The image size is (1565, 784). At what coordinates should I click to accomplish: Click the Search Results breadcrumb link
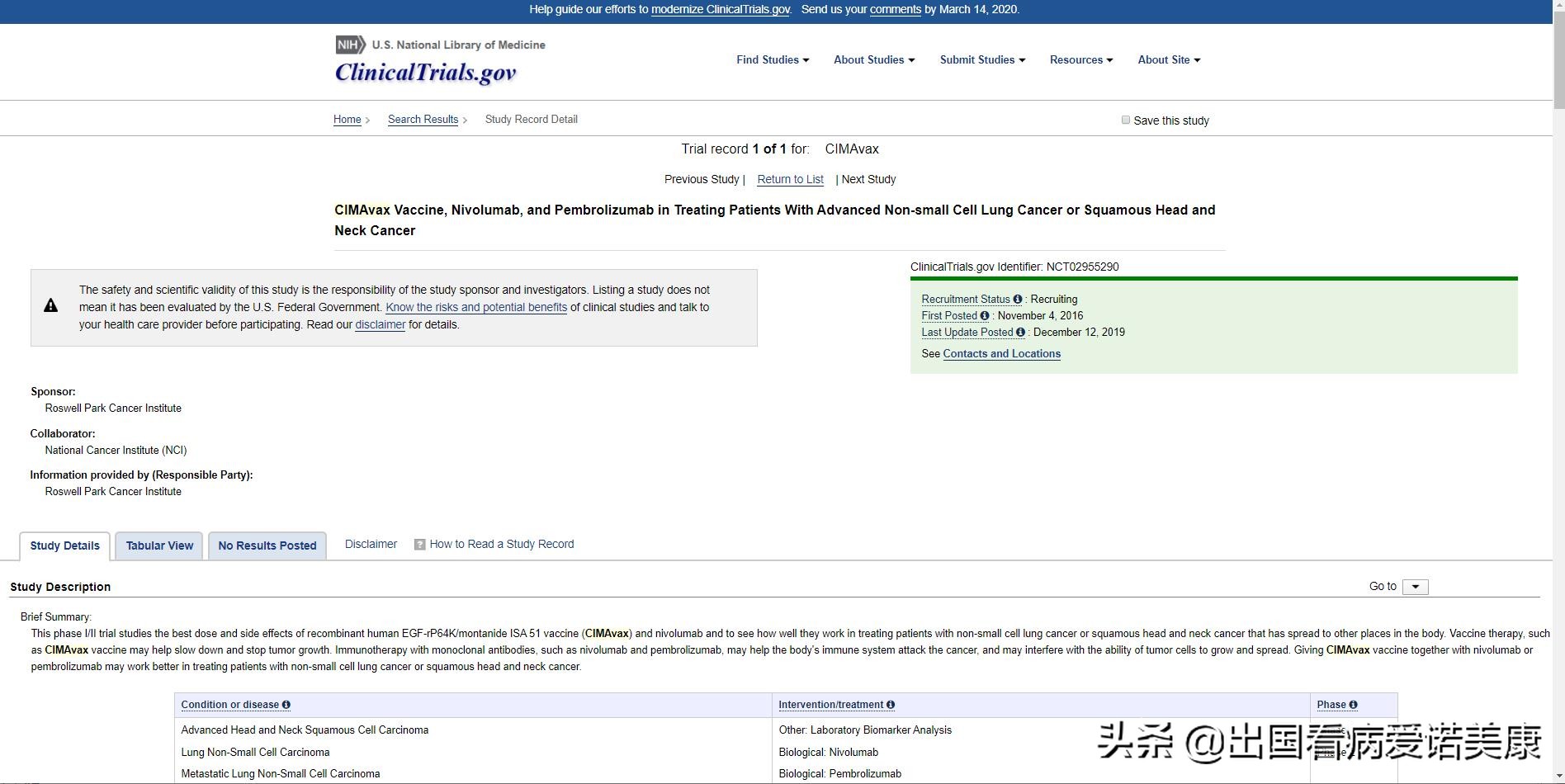[423, 120]
